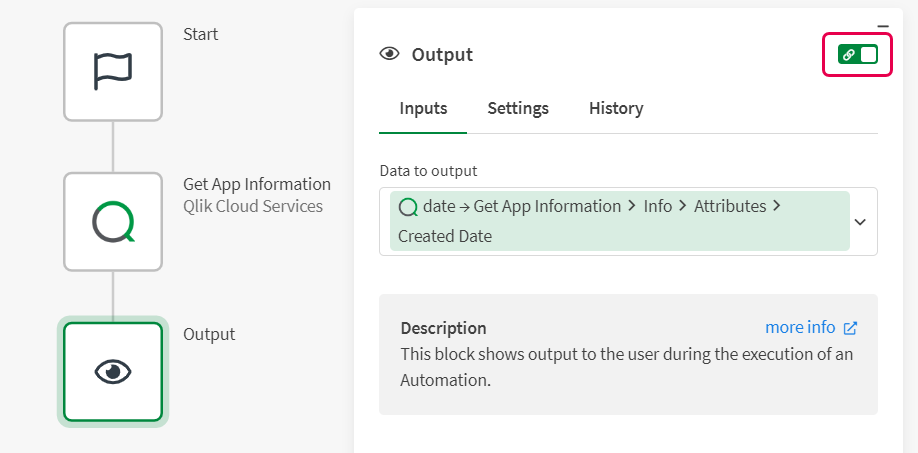Image resolution: width=918 pixels, height=453 pixels.
Task: Switch to the Settings tab
Action: 518,108
